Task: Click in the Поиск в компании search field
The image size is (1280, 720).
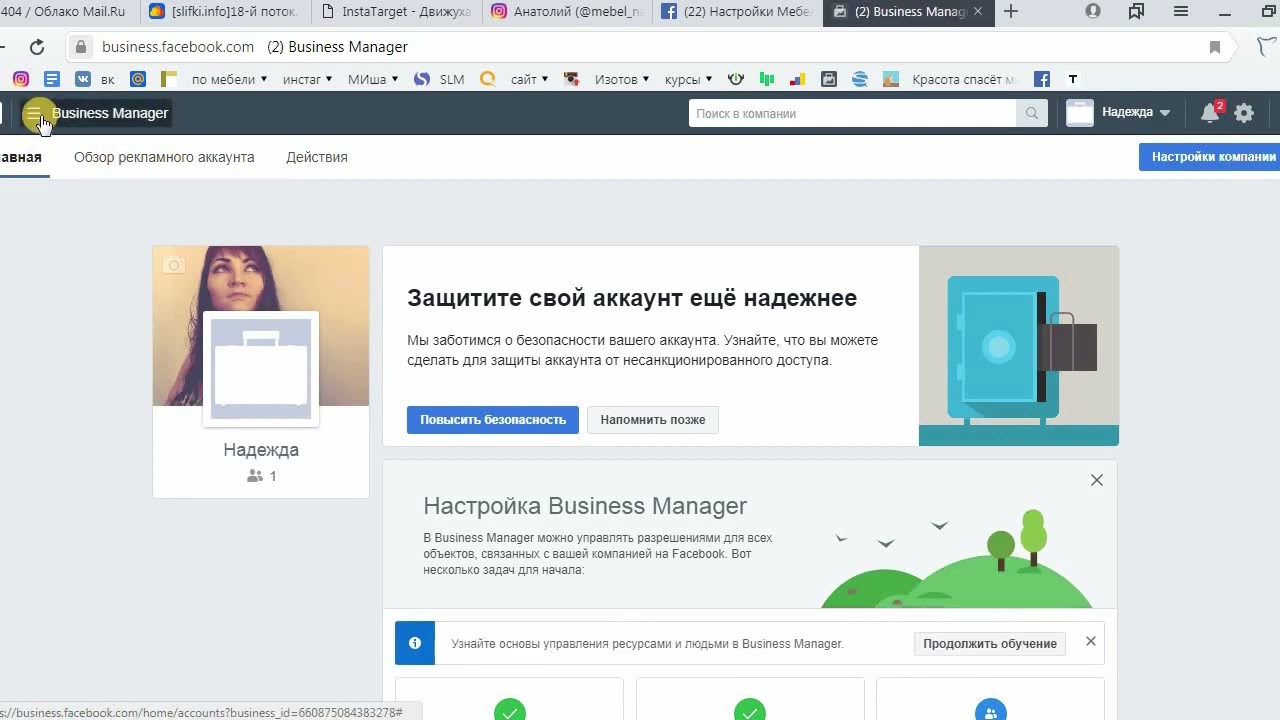Action: [x=853, y=114]
